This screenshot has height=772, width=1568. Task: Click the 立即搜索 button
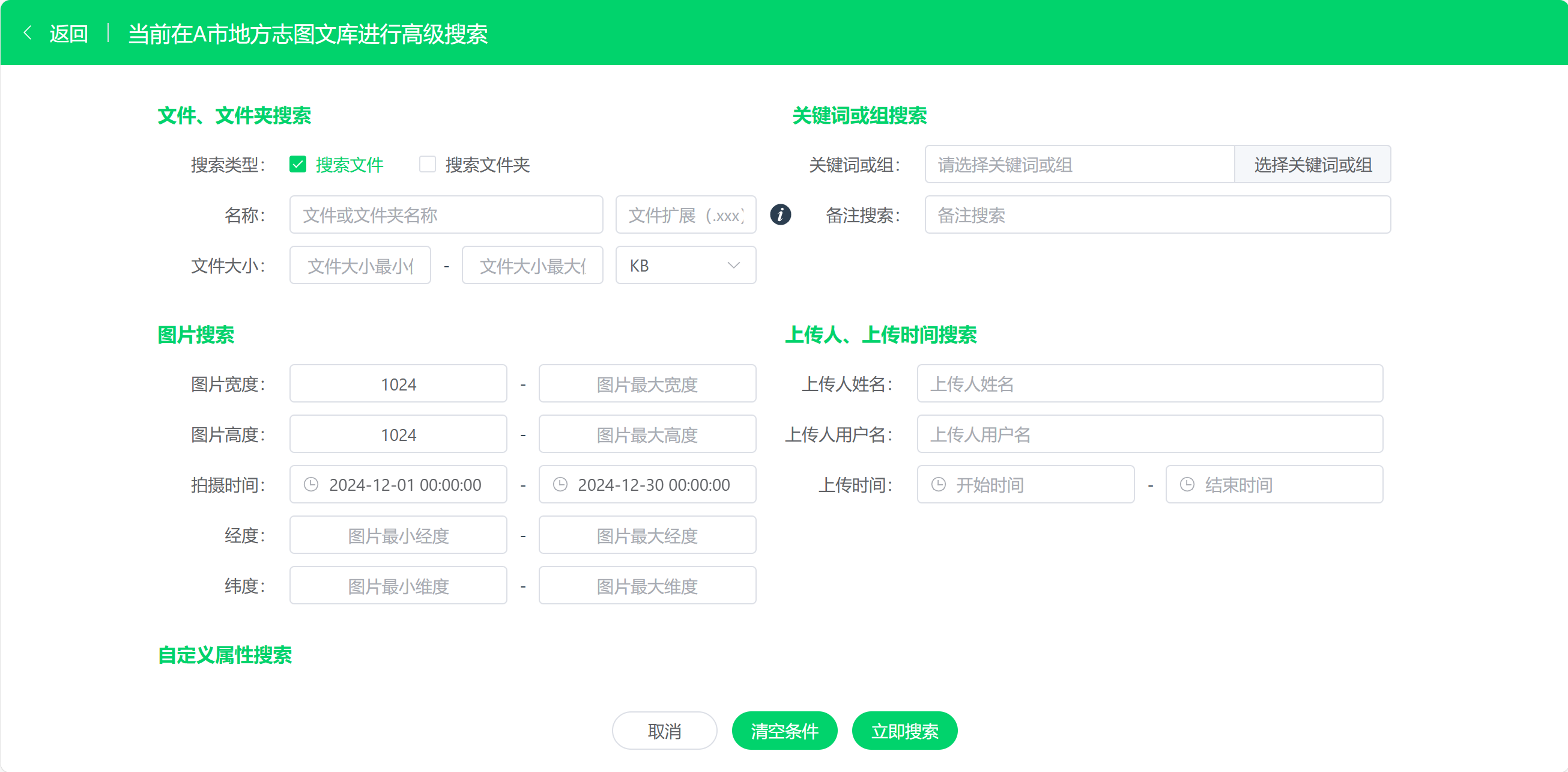[904, 731]
